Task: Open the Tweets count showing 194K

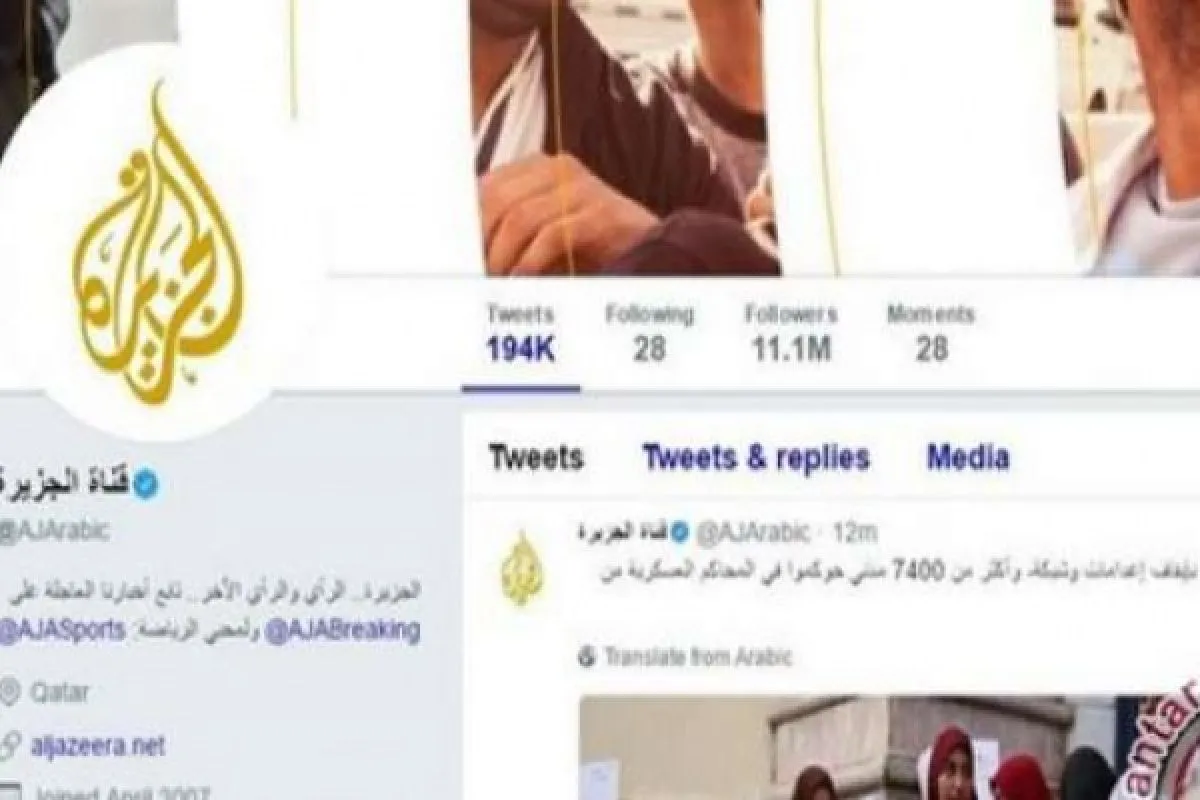Action: coord(520,333)
